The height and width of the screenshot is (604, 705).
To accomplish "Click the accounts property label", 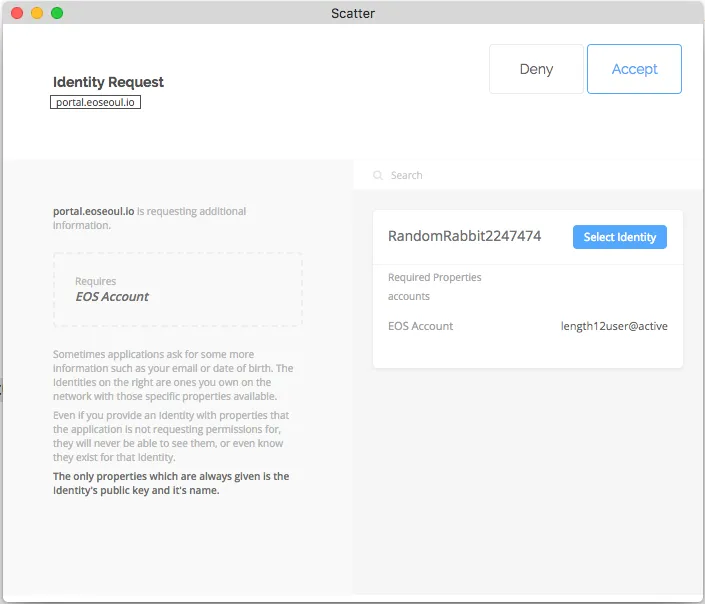I will tap(409, 296).
